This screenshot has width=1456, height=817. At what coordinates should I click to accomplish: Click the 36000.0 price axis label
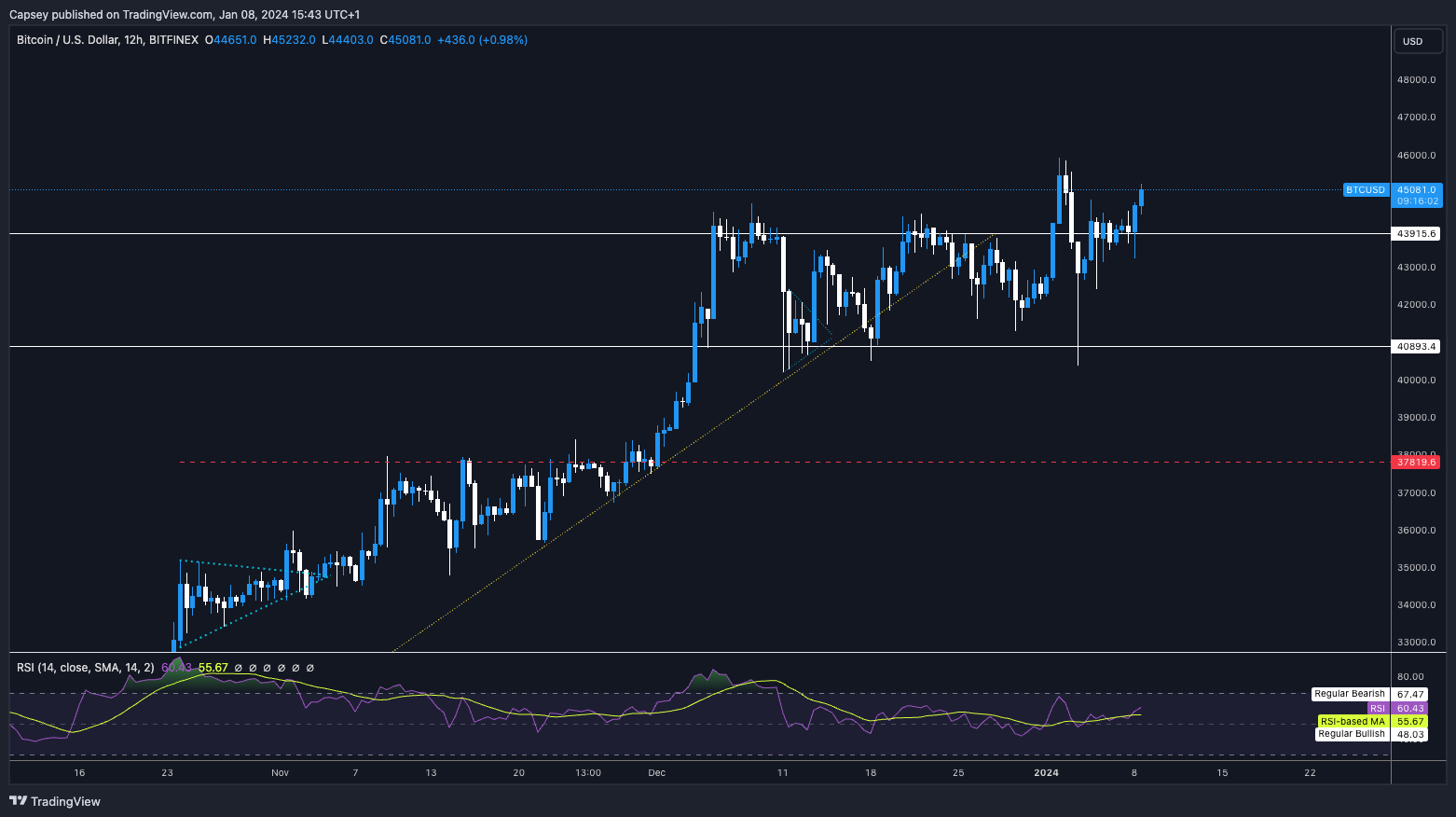pos(1417,531)
